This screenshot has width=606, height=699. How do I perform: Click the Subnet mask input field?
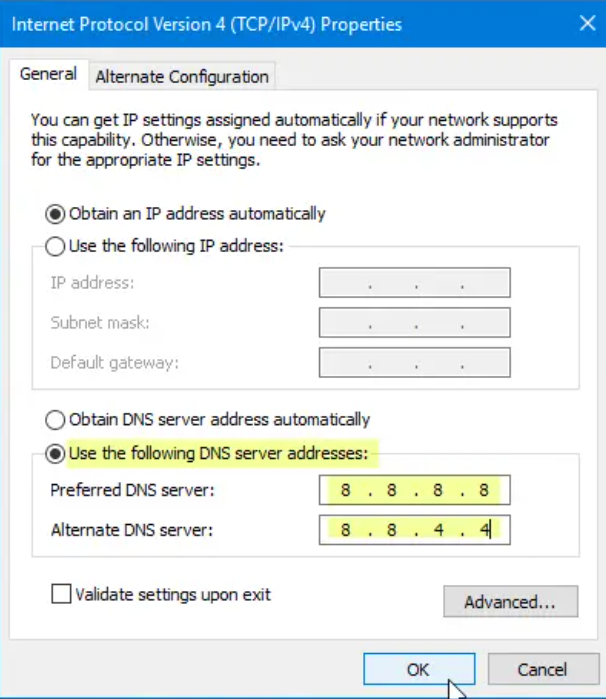point(414,322)
